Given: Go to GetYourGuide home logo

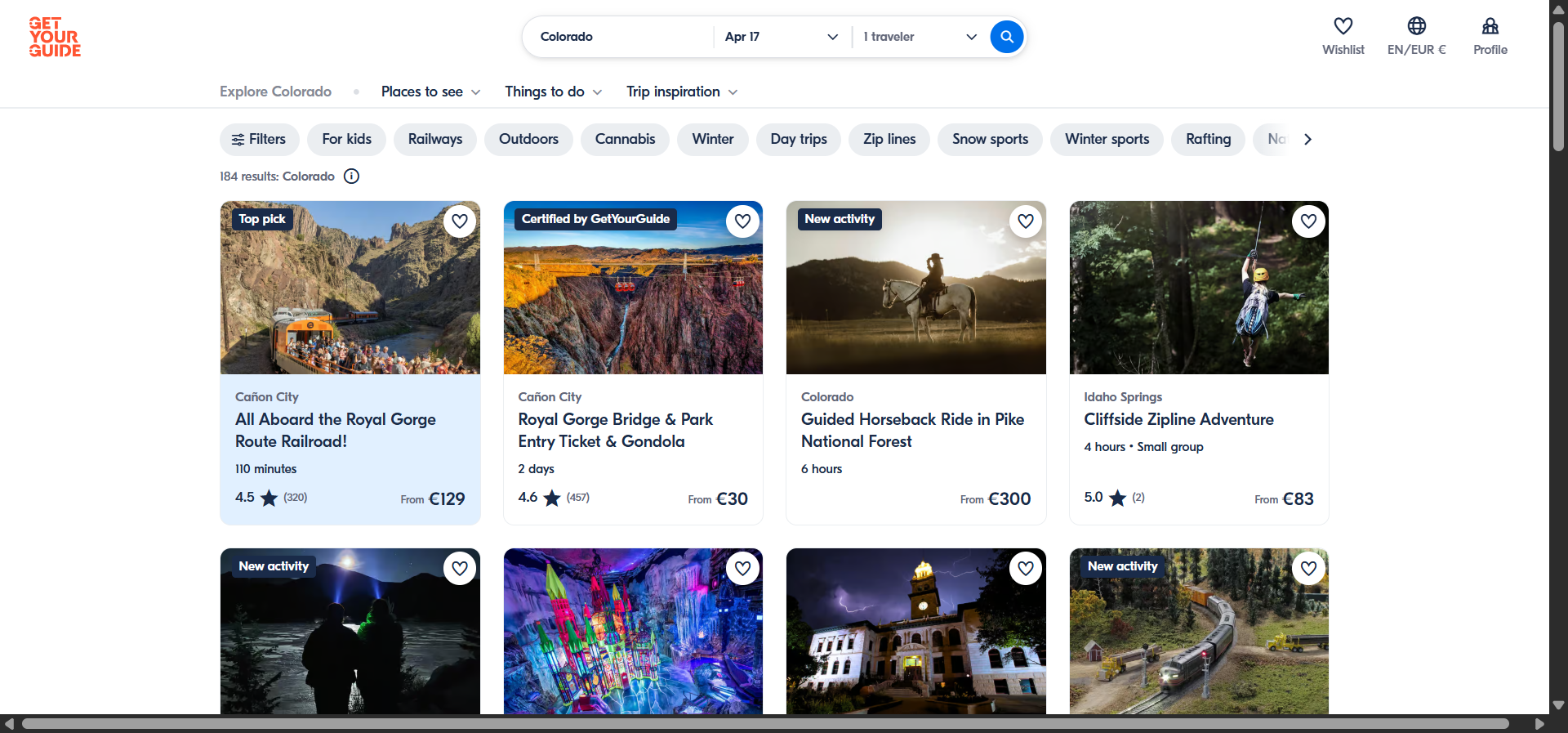Looking at the screenshot, I should click(55, 38).
